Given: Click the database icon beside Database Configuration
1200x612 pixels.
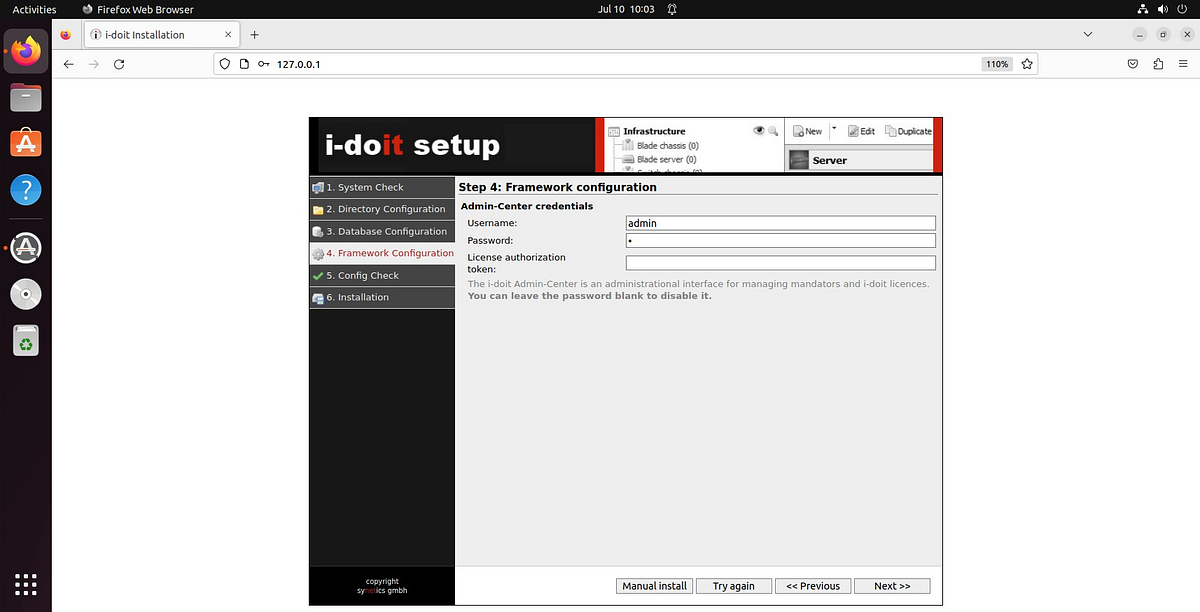Looking at the screenshot, I should pyautogui.click(x=318, y=231).
